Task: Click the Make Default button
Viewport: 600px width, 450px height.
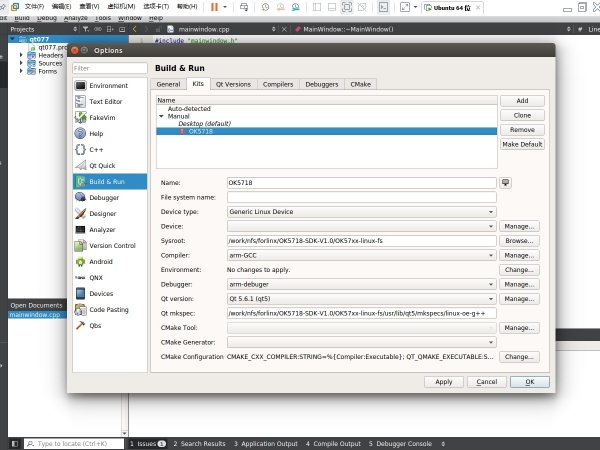Action: (x=522, y=145)
